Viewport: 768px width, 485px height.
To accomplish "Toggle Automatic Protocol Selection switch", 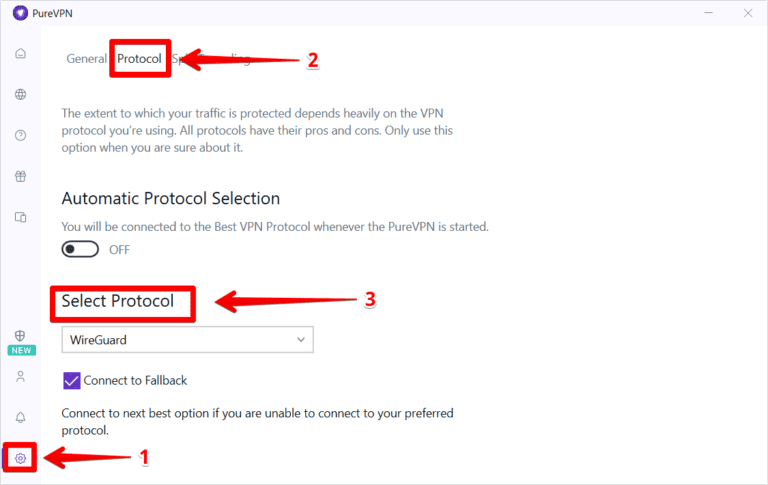I will click(x=80, y=249).
